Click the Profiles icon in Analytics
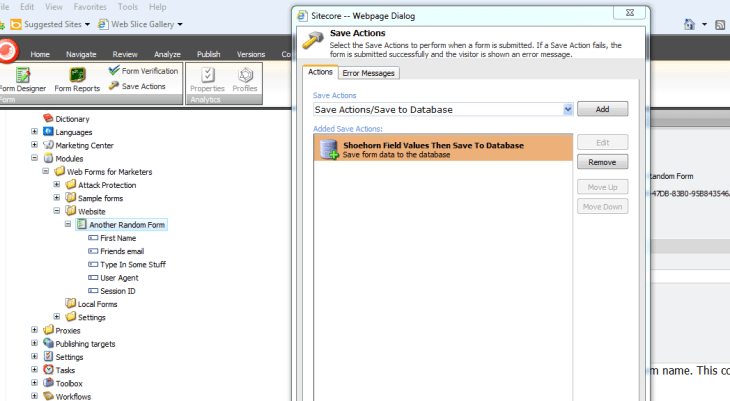 coord(244,75)
